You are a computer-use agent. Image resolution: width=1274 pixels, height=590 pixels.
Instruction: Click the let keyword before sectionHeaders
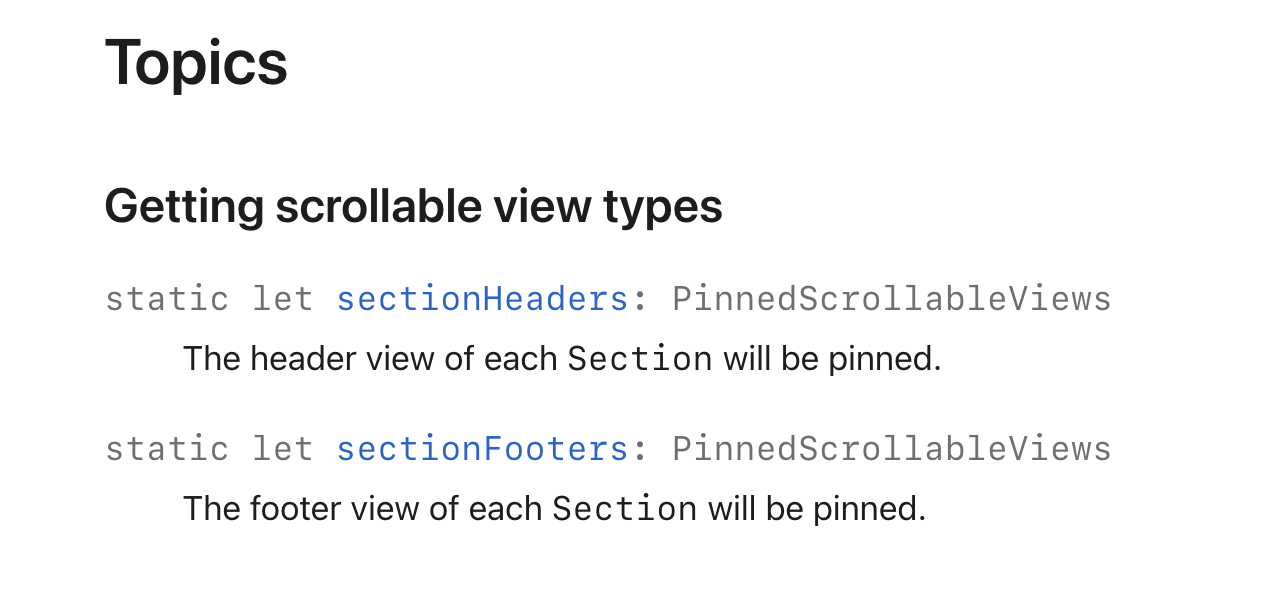282,299
